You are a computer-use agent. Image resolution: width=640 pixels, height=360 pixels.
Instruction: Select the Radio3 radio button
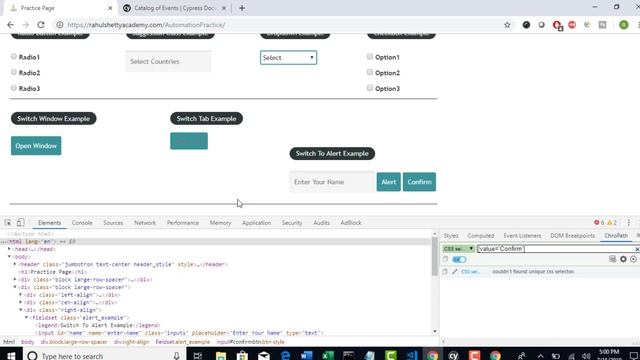tap(14, 87)
